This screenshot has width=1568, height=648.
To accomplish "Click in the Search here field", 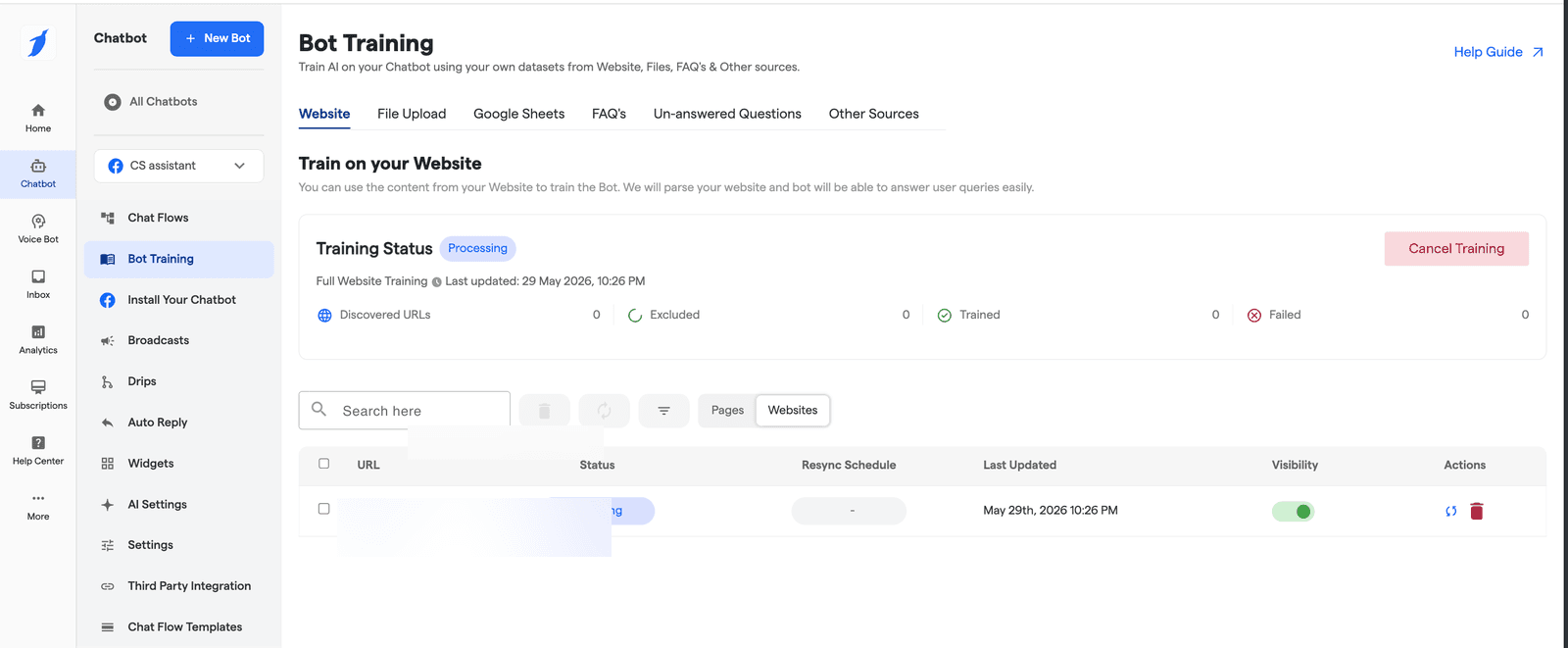I will pyautogui.click(x=405, y=411).
